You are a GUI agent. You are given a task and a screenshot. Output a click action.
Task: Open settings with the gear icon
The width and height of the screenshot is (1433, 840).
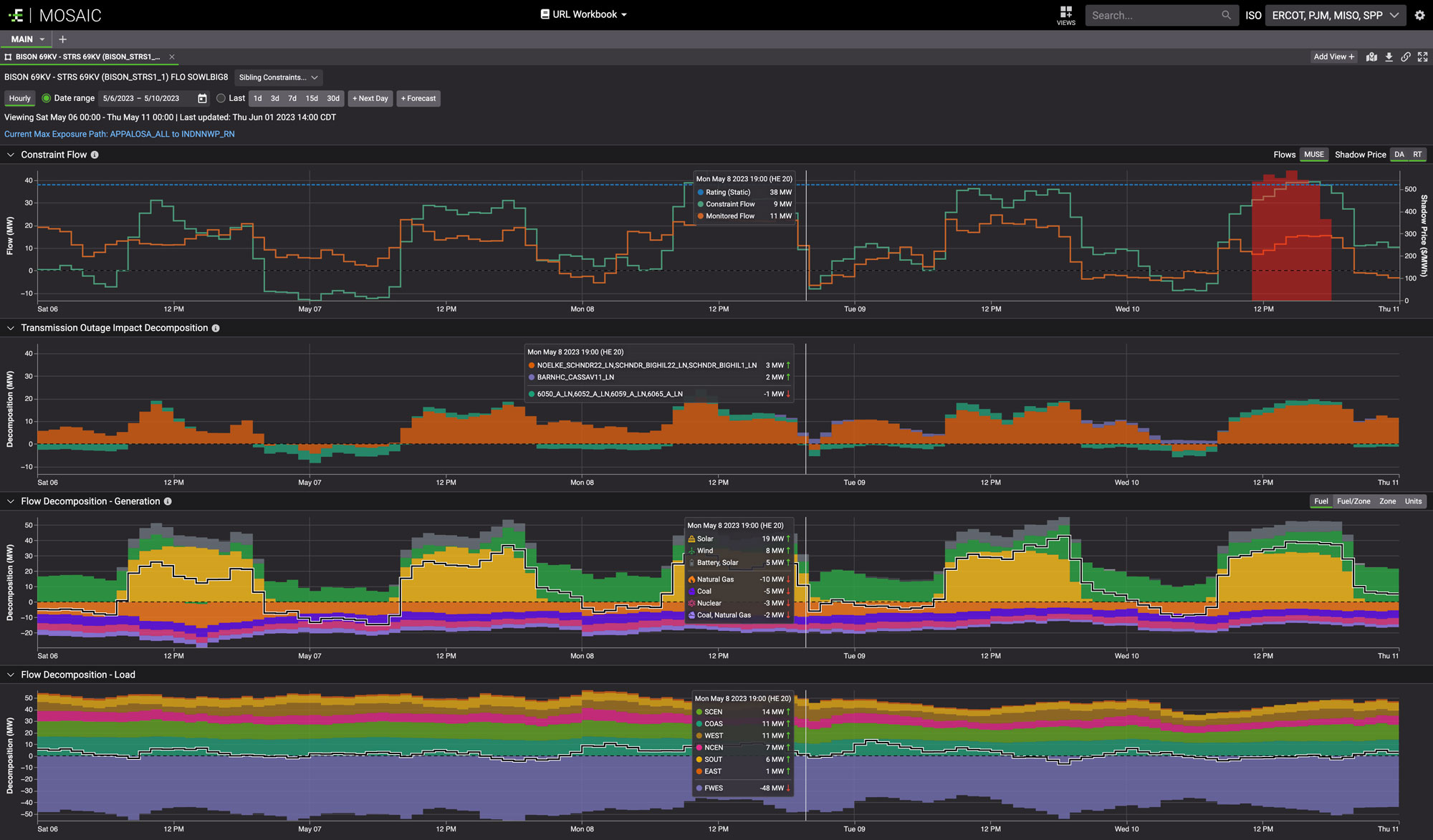tap(1419, 15)
